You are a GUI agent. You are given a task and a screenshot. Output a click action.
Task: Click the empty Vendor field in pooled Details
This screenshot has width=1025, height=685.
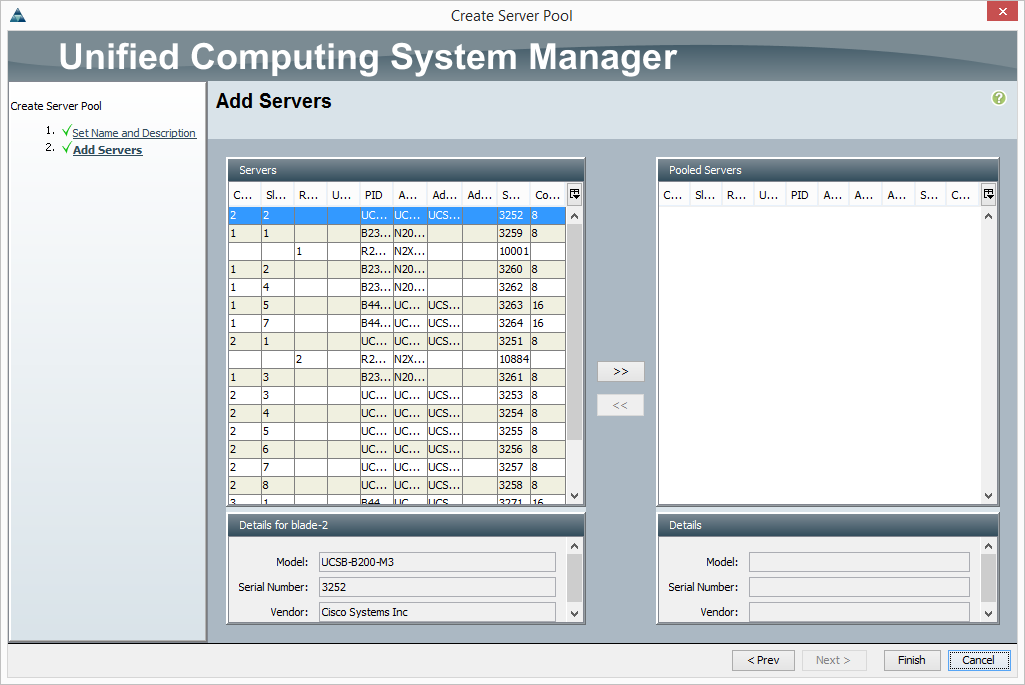tap(859, 612)
